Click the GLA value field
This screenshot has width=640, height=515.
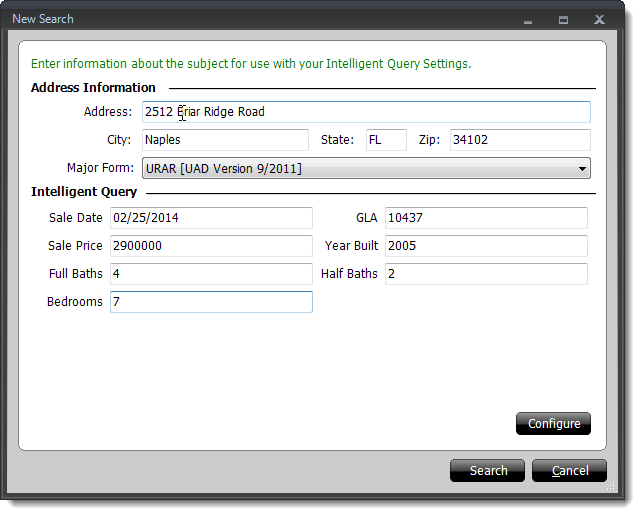pyautogui.click(x=486, y=218)
